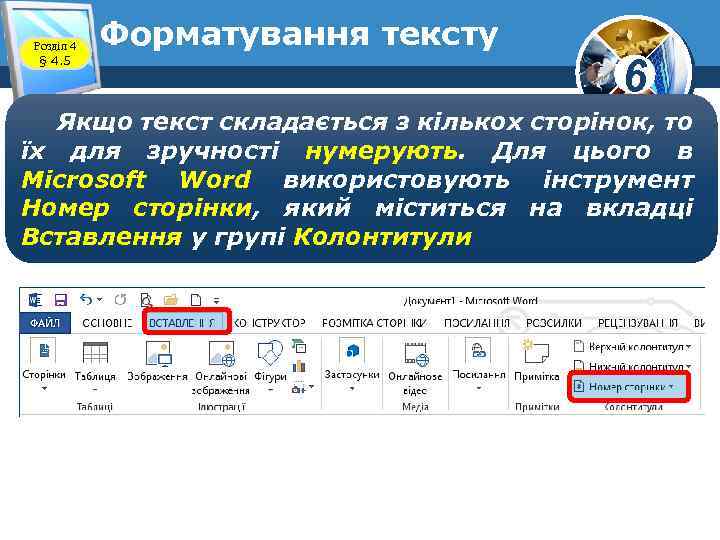This screenshot has height=540, width=720.
Task: Click the Word application icon in title bar
Action: [x=35, y=300]
